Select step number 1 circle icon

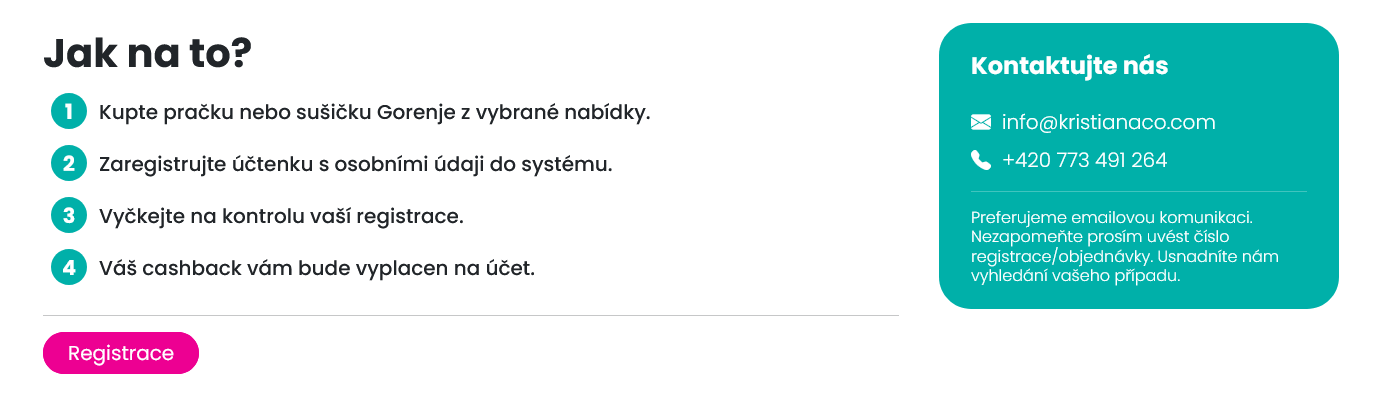pyautogui.click(x=68, y=112)
